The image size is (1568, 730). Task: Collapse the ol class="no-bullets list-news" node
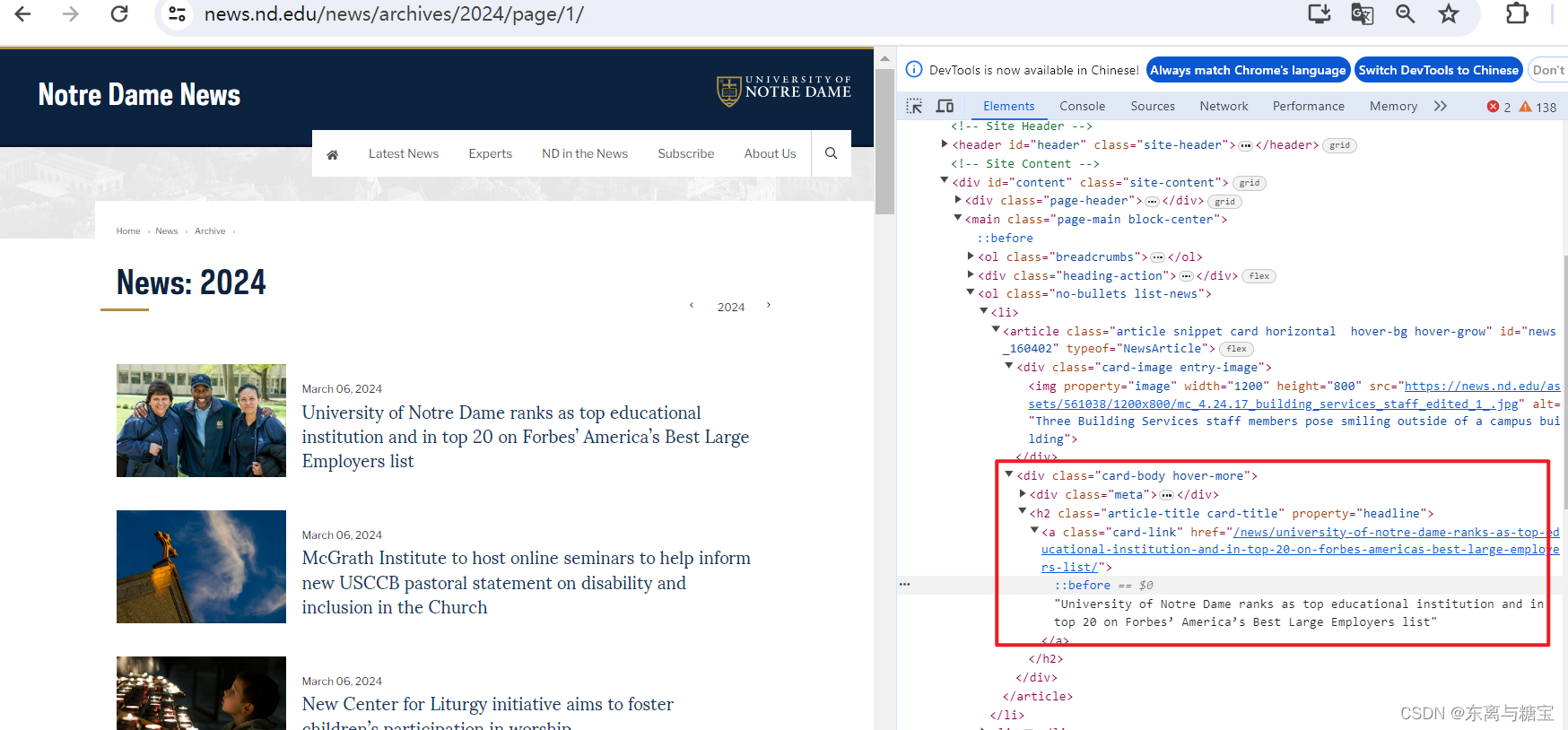tap(970, 292)
